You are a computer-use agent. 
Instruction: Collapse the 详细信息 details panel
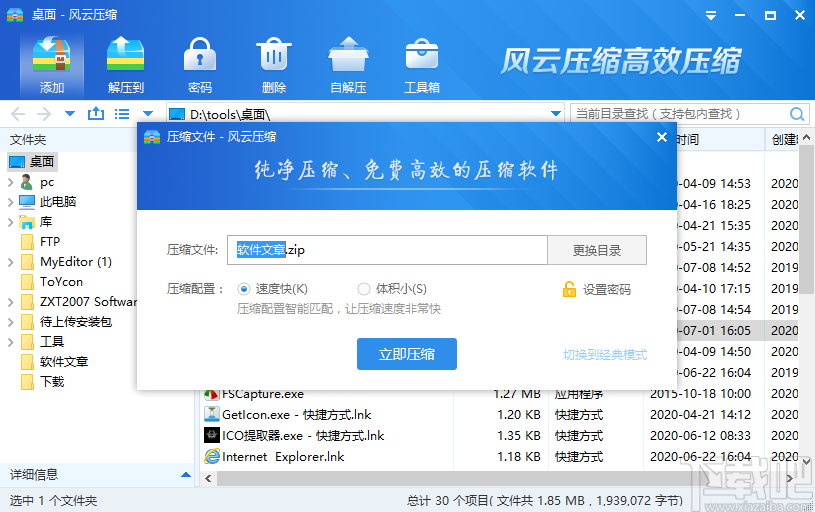pos(186,475)
